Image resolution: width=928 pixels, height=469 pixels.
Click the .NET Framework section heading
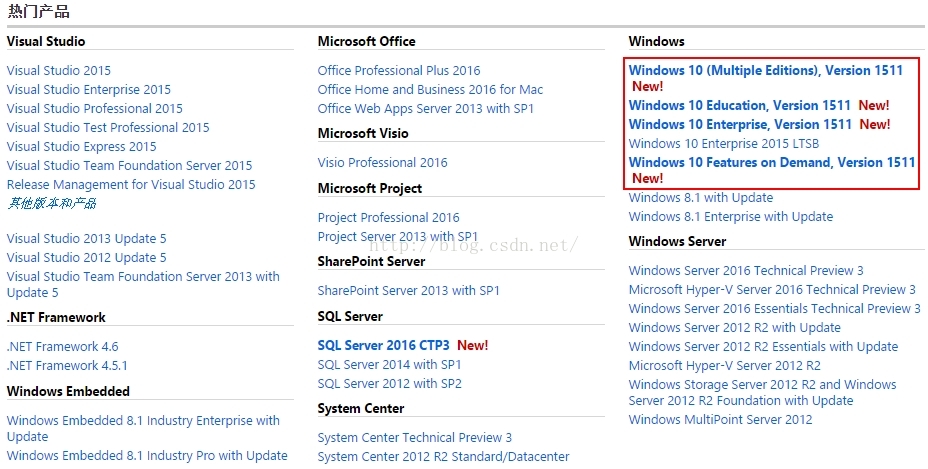point(56,317)
